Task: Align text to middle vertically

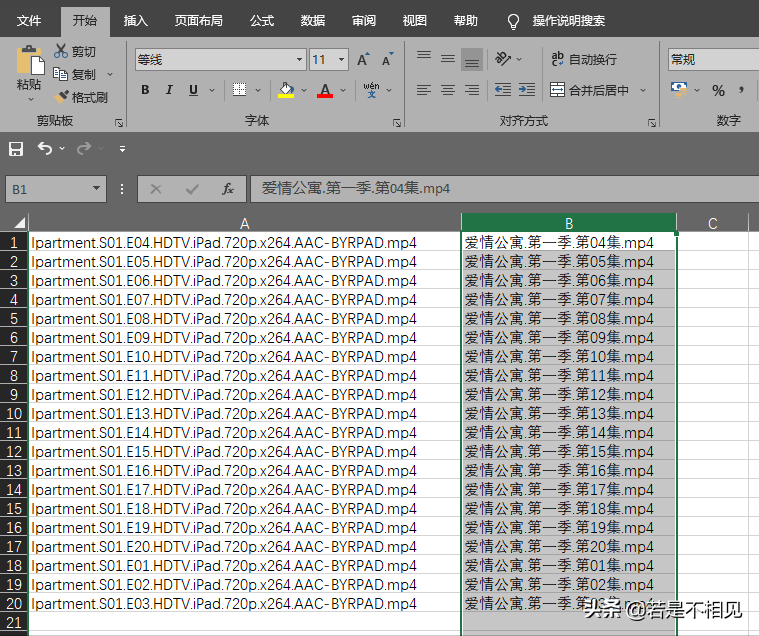Action: coord(448,59)
